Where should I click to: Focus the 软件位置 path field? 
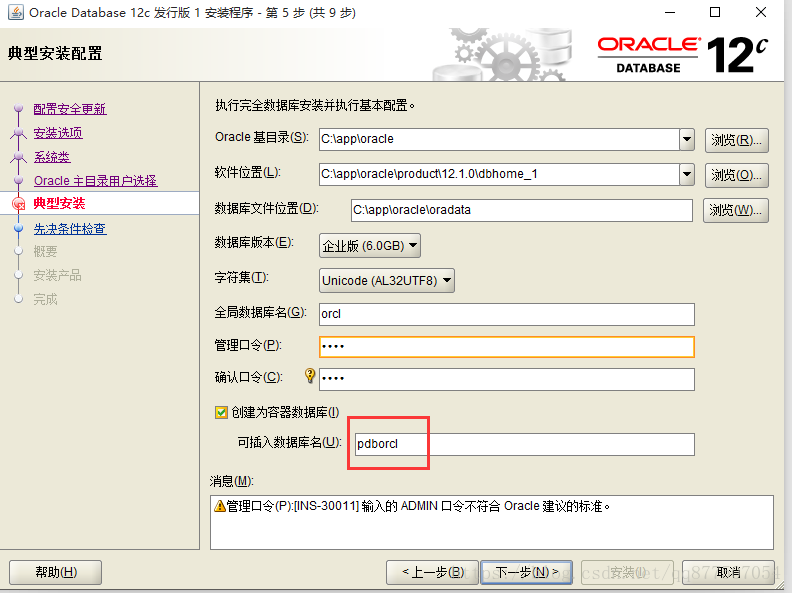coord(499,174)
